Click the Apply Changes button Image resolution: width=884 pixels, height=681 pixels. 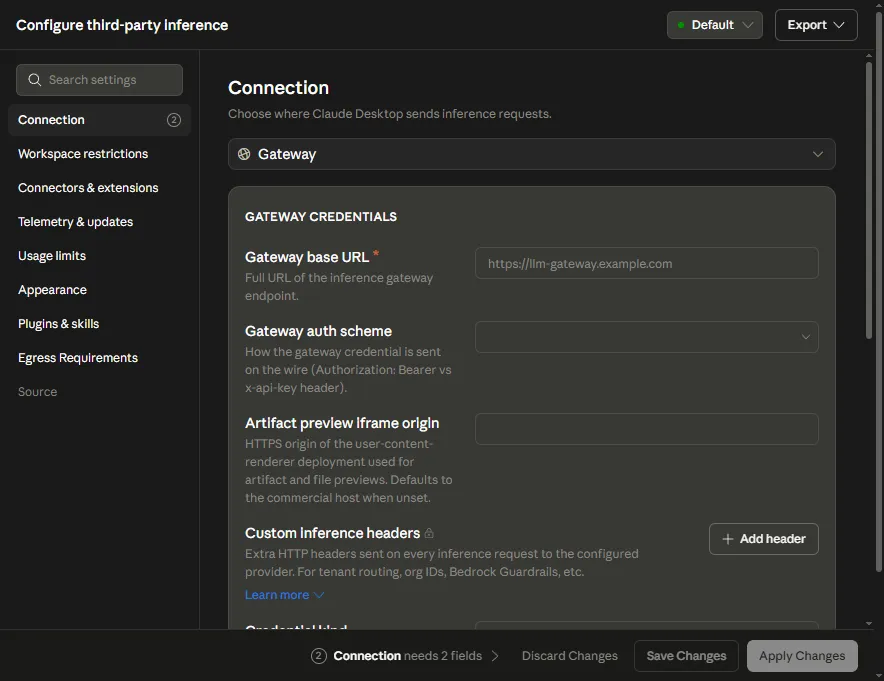802,656
